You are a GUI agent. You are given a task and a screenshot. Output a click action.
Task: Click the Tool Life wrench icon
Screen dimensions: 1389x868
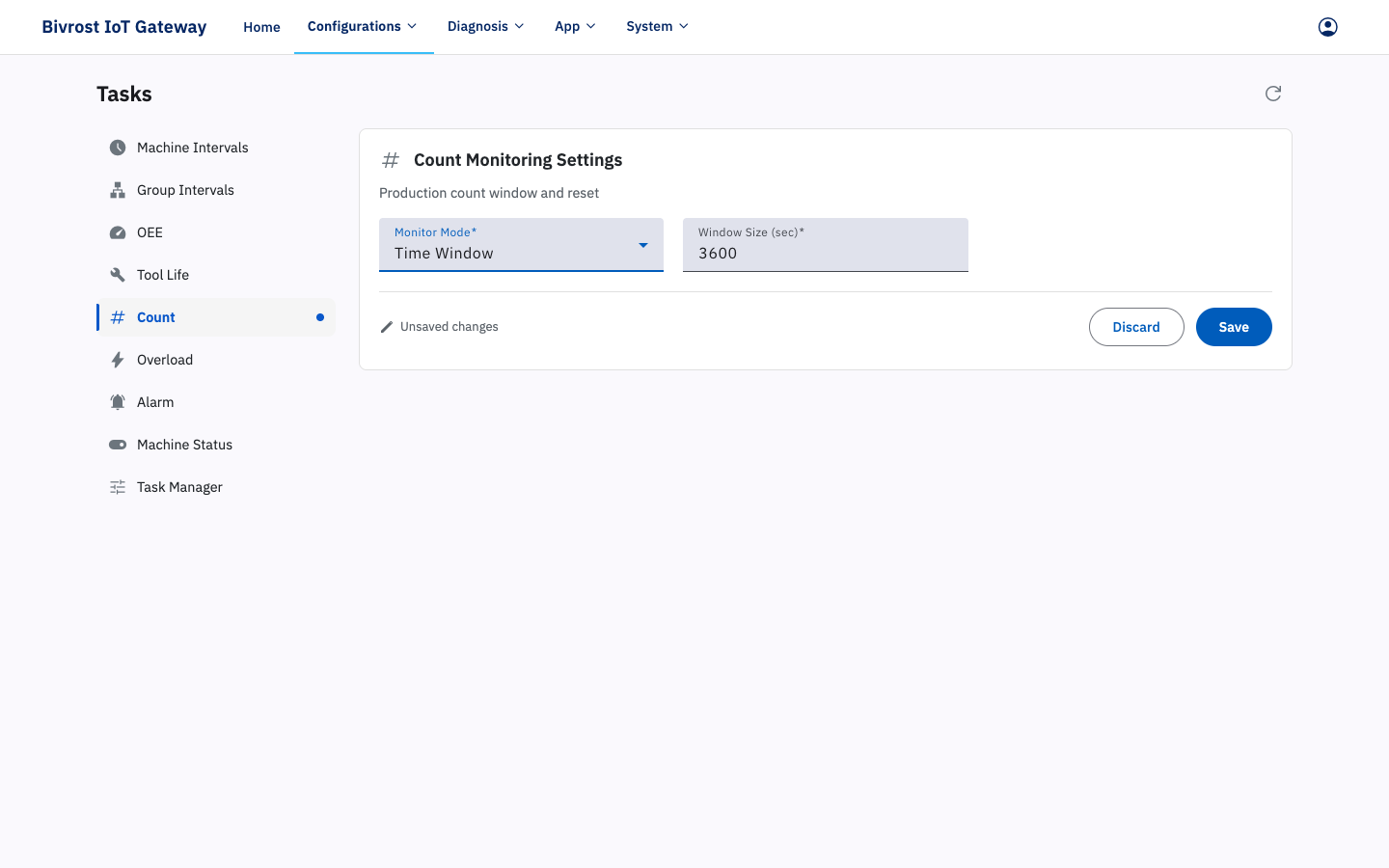tap(118, 275)
